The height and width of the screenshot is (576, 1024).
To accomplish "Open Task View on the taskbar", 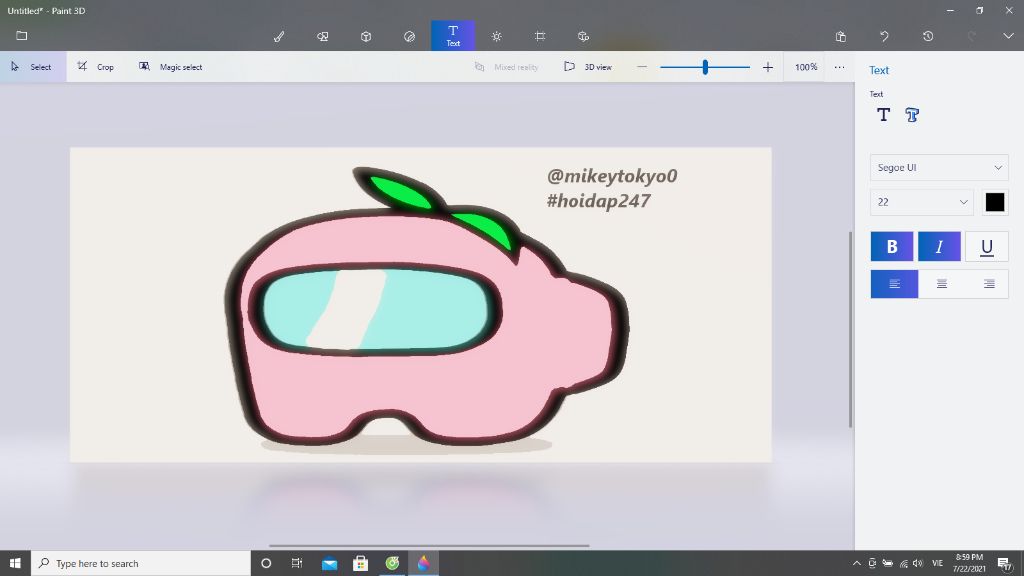I will coord(297,563).
